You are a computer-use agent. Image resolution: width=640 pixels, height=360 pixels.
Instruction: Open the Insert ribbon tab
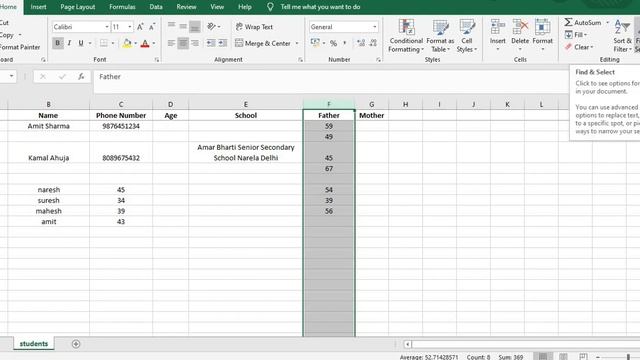click(x=38, y=7)
